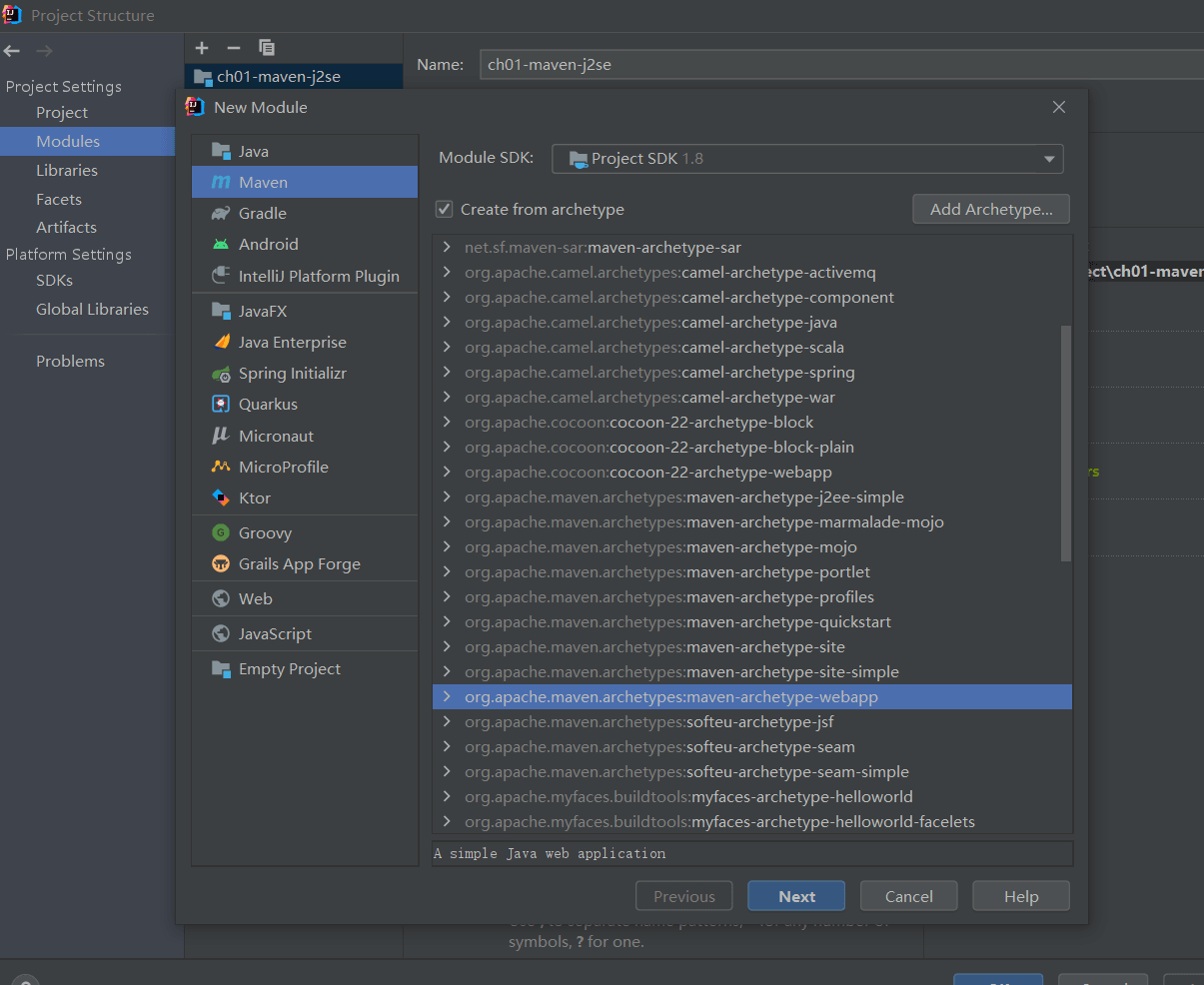Viewport: 1204px width, 985px height.
Task: Uncheck Create from archetype checkbox
Action: (x=445, y=209)
